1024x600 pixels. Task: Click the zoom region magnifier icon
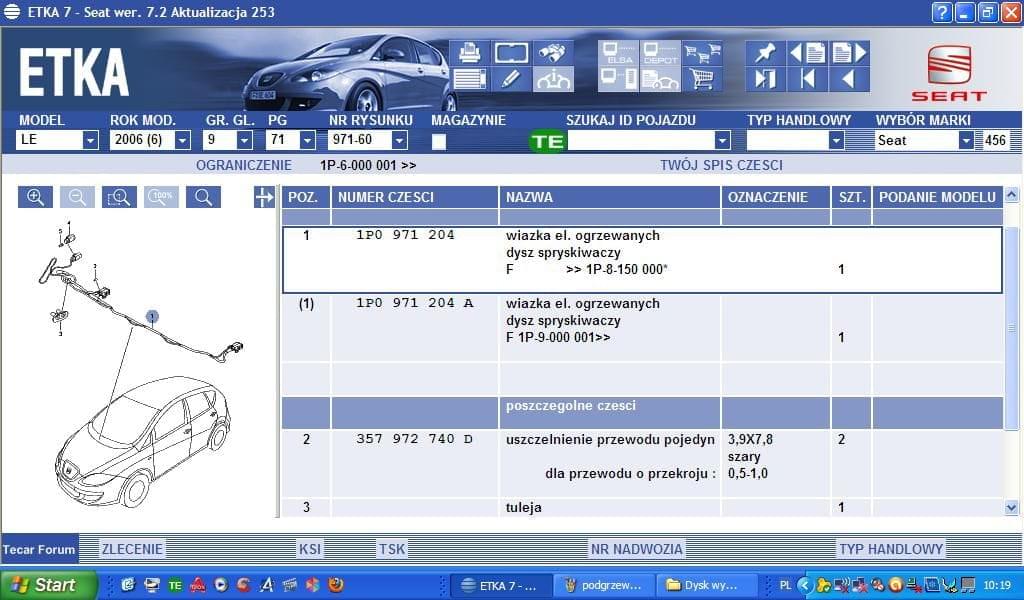tap(119, 197)
